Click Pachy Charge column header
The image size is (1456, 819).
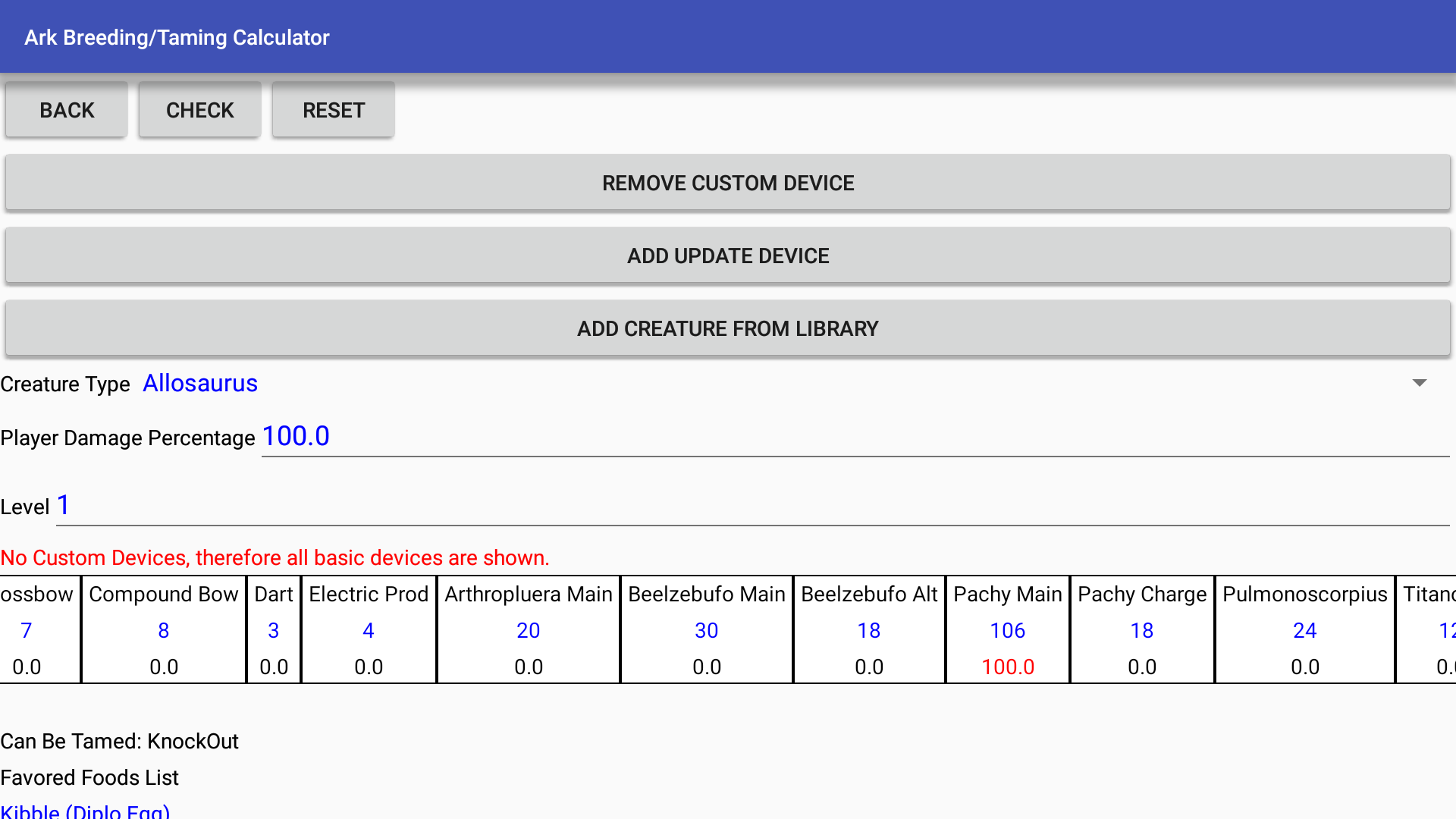[x=1142, y=594]
